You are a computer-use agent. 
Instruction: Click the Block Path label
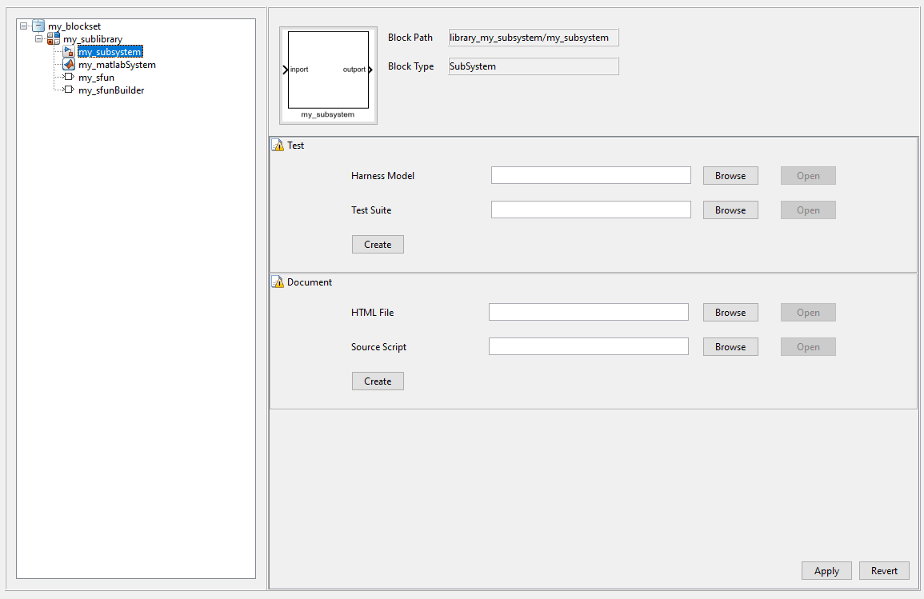coord(410,38)
